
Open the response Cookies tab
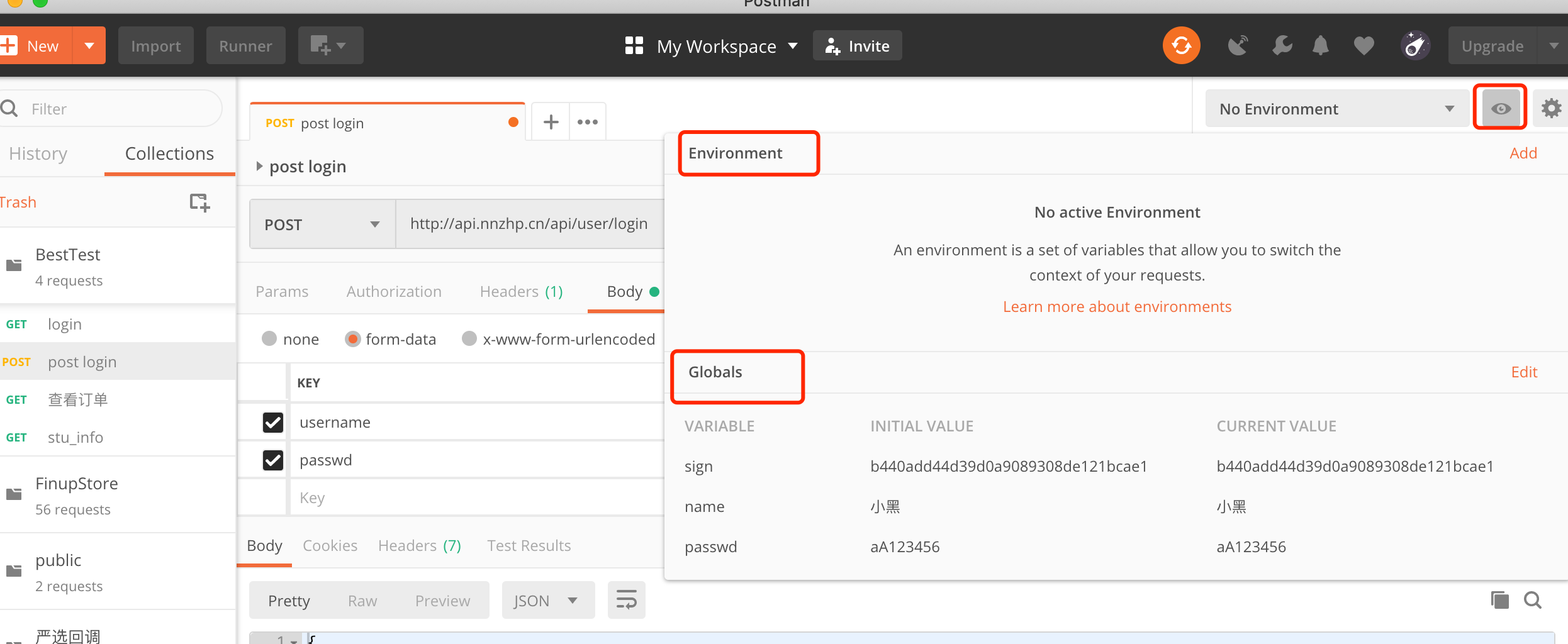(x=330, y=545)
